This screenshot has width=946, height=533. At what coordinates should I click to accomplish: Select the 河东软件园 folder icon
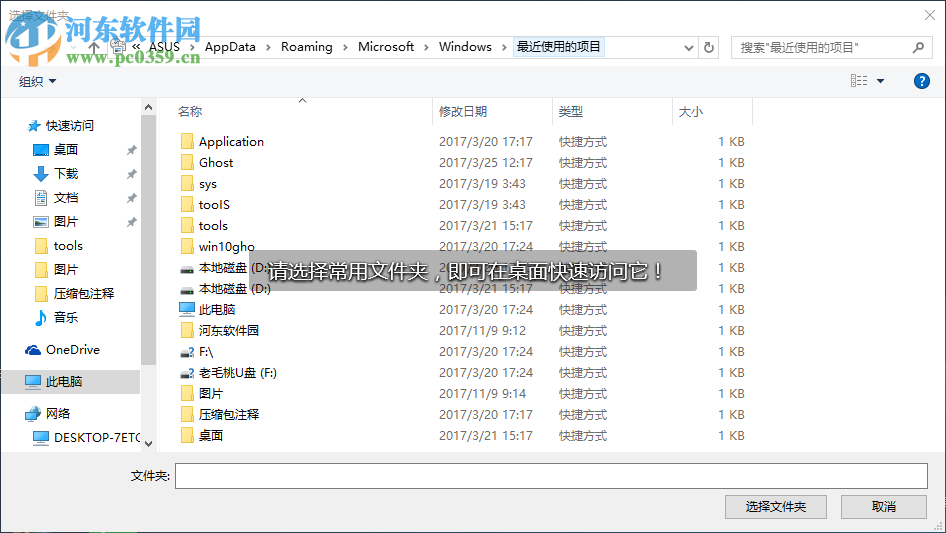[187, 330]
